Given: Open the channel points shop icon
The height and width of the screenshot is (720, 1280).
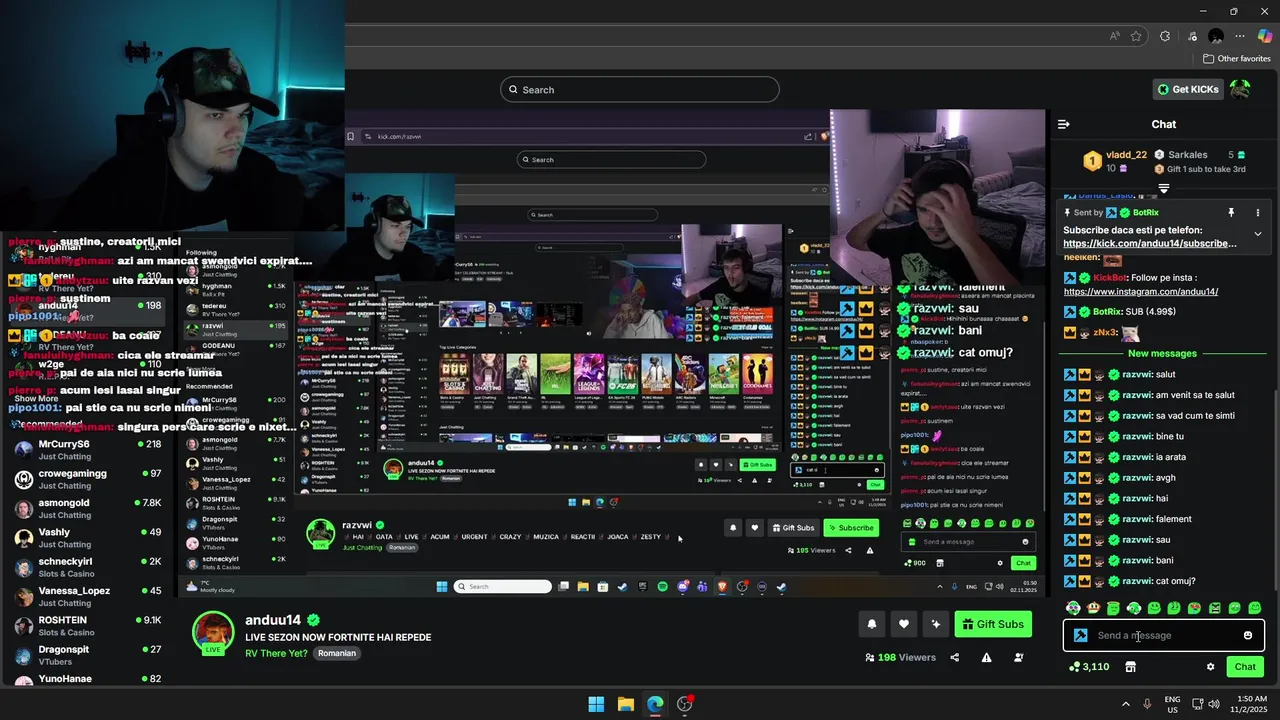Looking at the screenshot, I should [x=1131, y=667].
